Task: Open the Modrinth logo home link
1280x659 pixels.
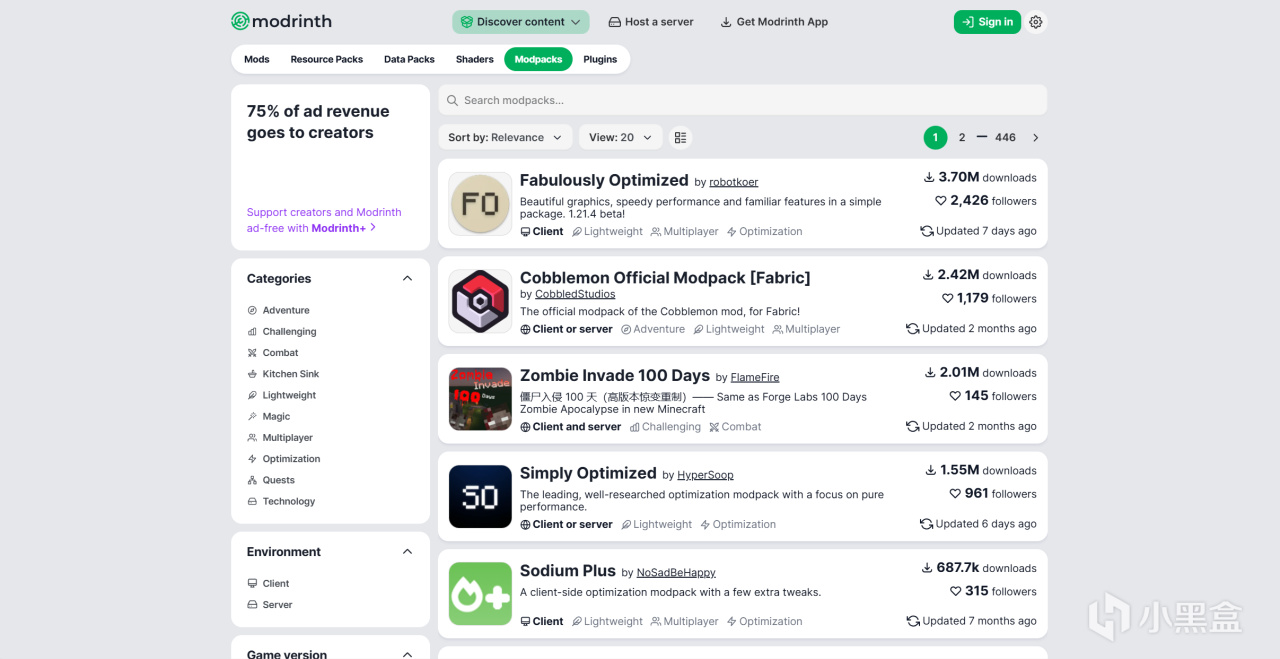Action: coord(281,21)
